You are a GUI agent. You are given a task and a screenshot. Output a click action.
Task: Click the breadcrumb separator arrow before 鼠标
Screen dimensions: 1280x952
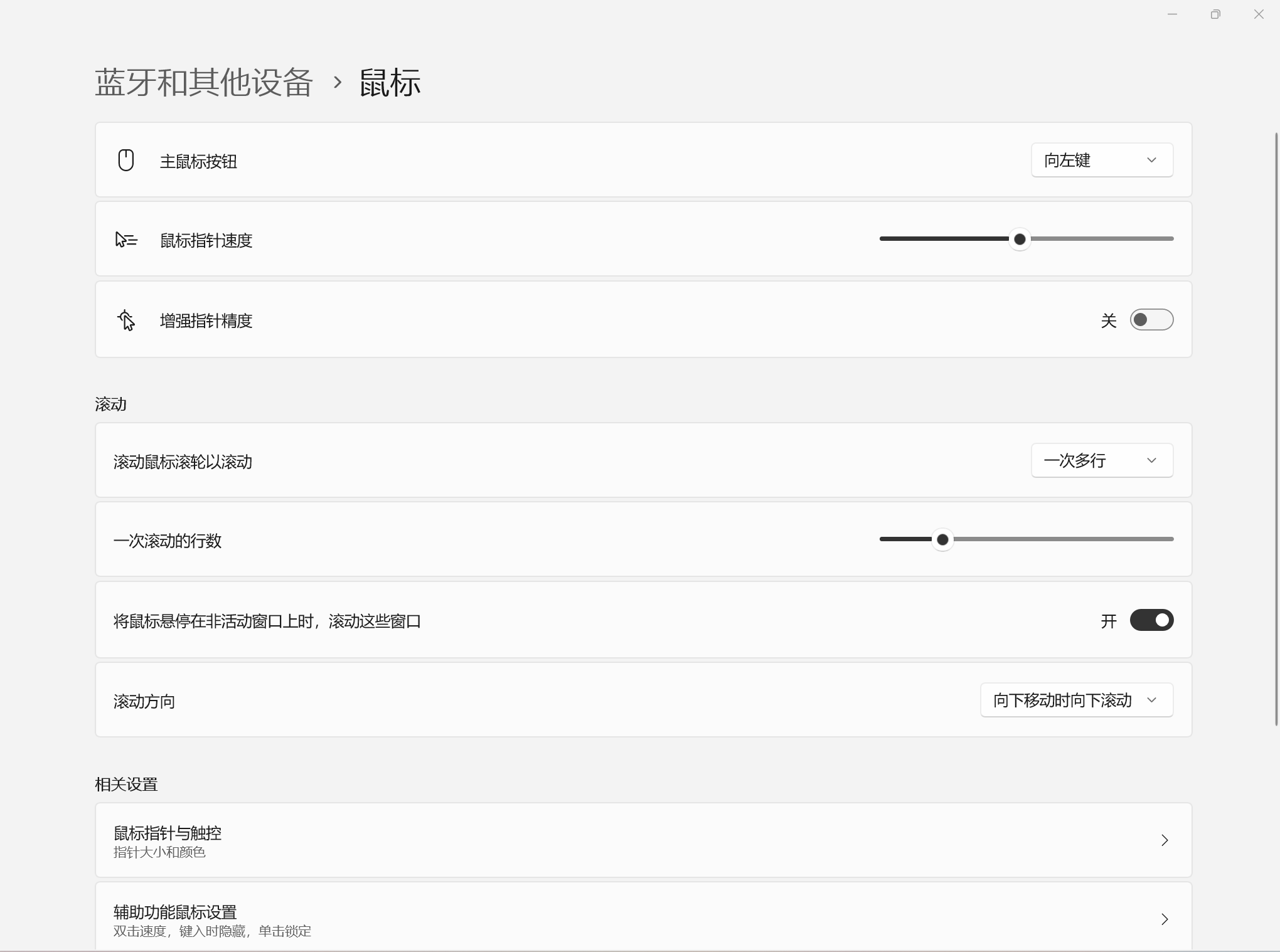click(338, 82)
